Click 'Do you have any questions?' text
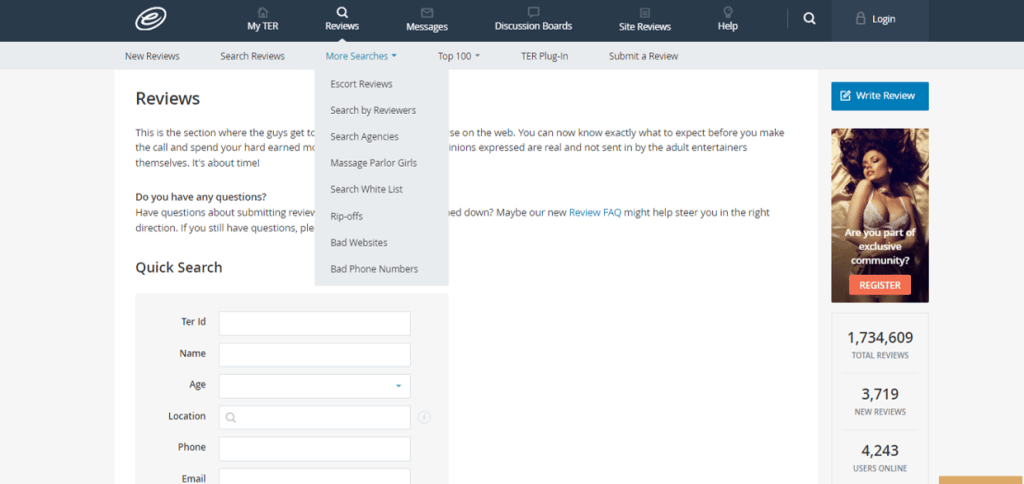The image size is (1024, 484). point(201,197)
